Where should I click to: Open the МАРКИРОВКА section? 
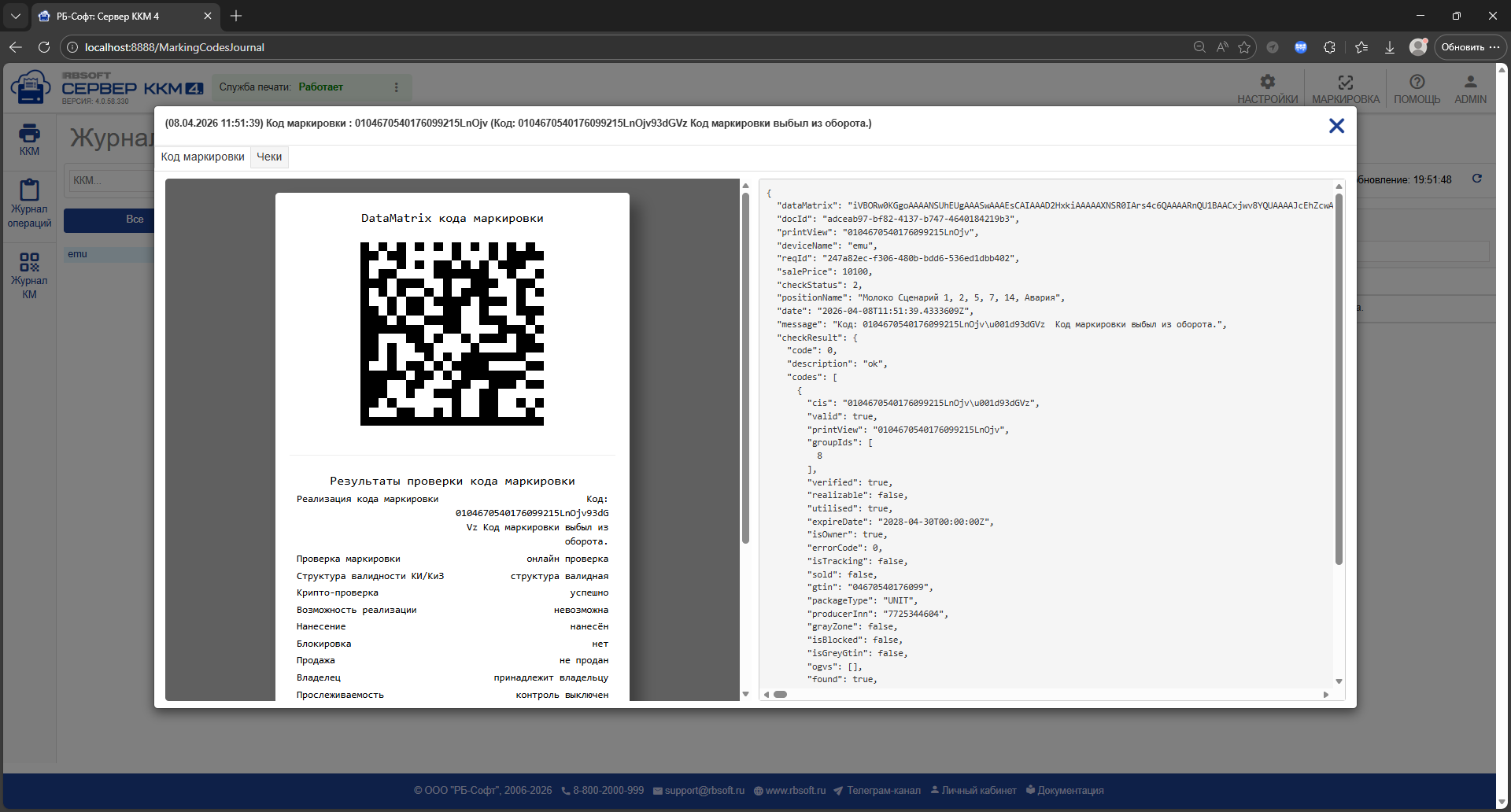(1346, 89)
